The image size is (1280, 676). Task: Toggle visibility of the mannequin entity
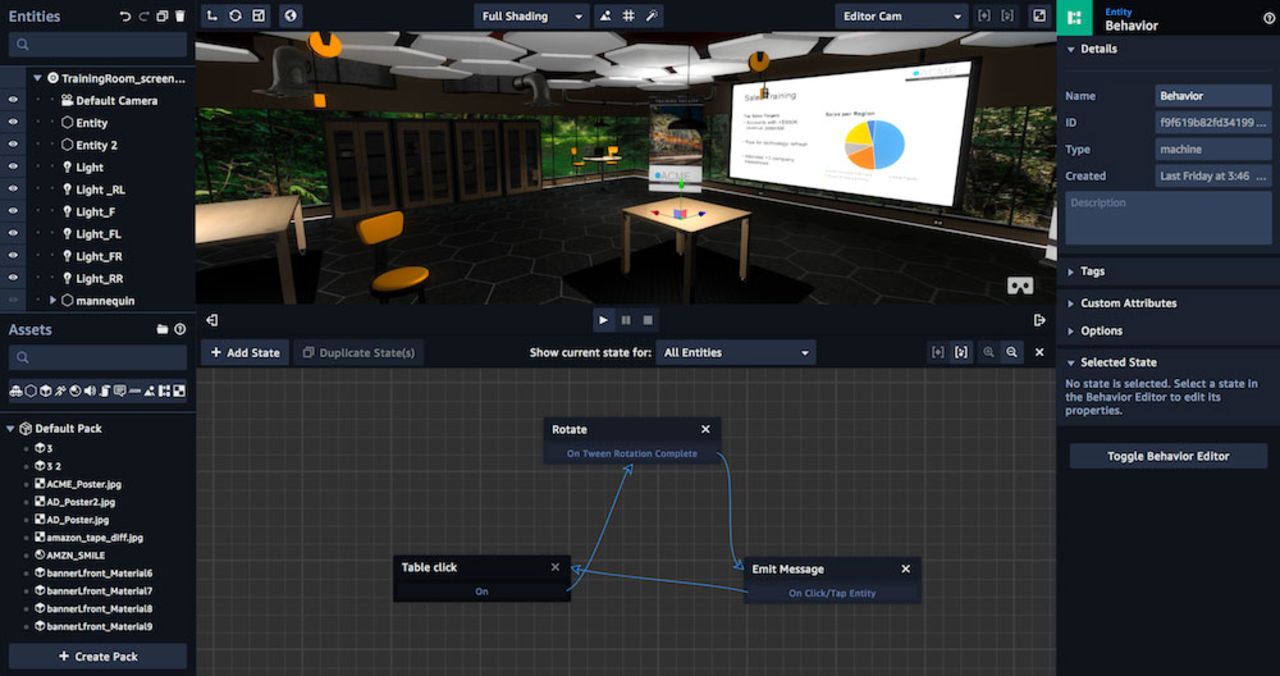[x=11, y=300]
